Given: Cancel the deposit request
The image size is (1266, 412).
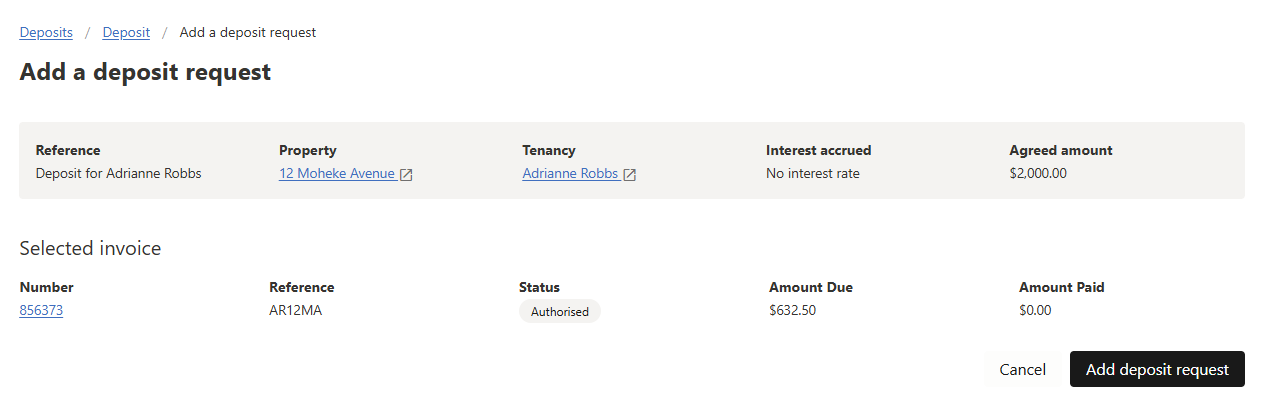Looking at the screenshot, I should coord(1023,369).
